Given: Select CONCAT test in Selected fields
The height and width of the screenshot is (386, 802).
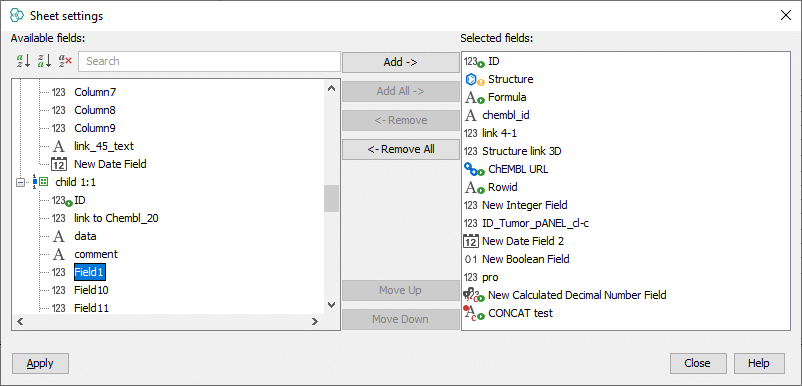Looking at the screenshot, I should click(520, 313).
